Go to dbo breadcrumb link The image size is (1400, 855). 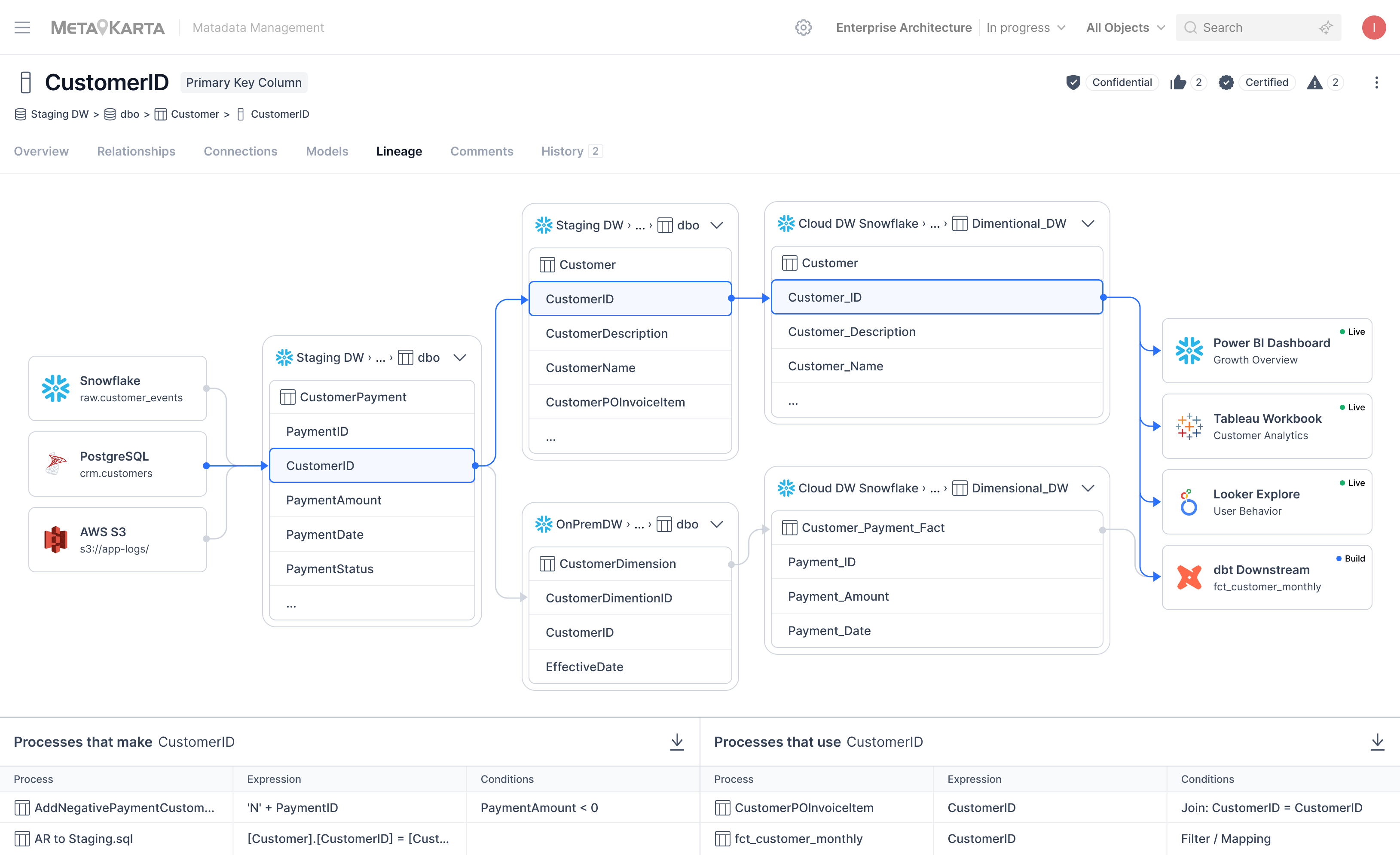[122, 114]
